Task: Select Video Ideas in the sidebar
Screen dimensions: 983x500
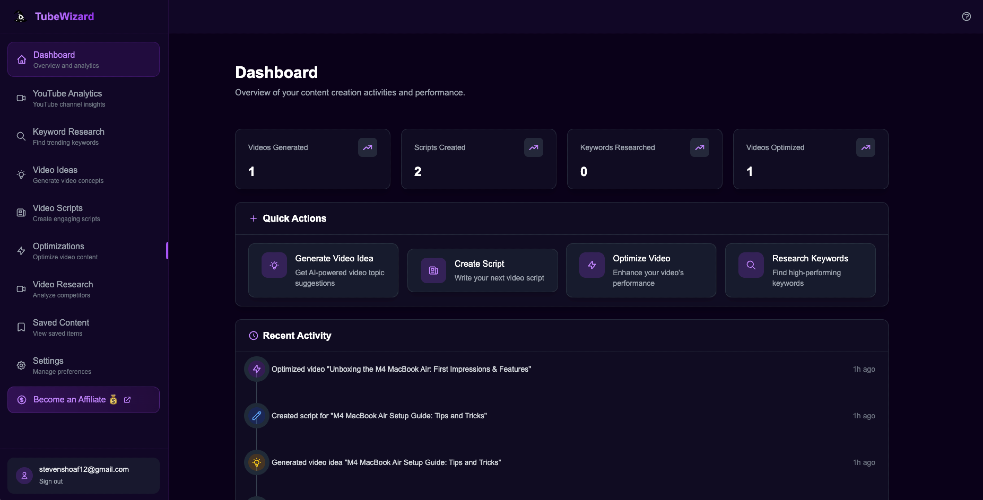Action: point(83,175)
